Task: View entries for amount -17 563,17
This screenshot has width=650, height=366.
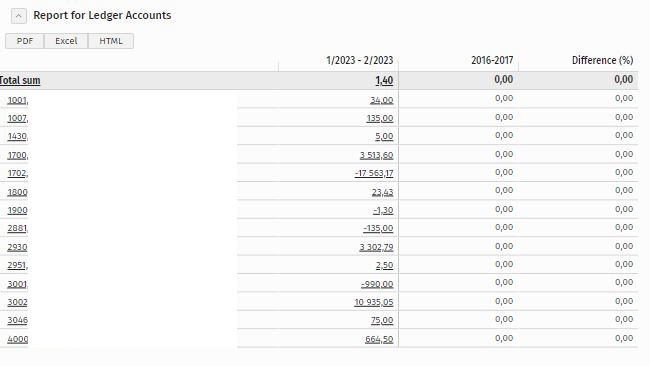Action: [374, 173]
